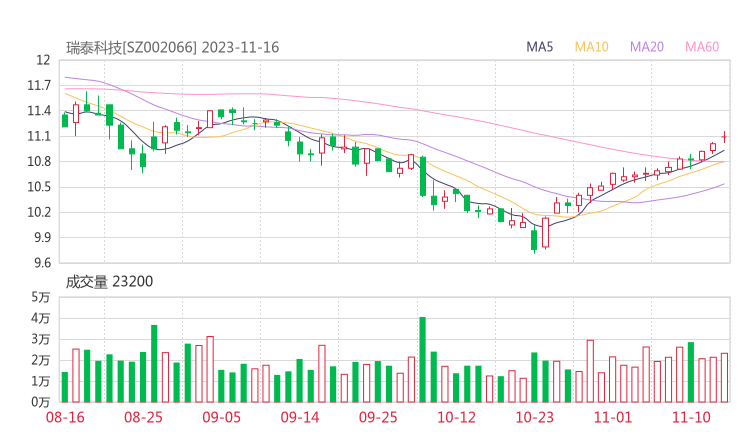The height and width of the screenshot is (440, 740).
Task: Click the 09-25 date label
Action: 378,417
